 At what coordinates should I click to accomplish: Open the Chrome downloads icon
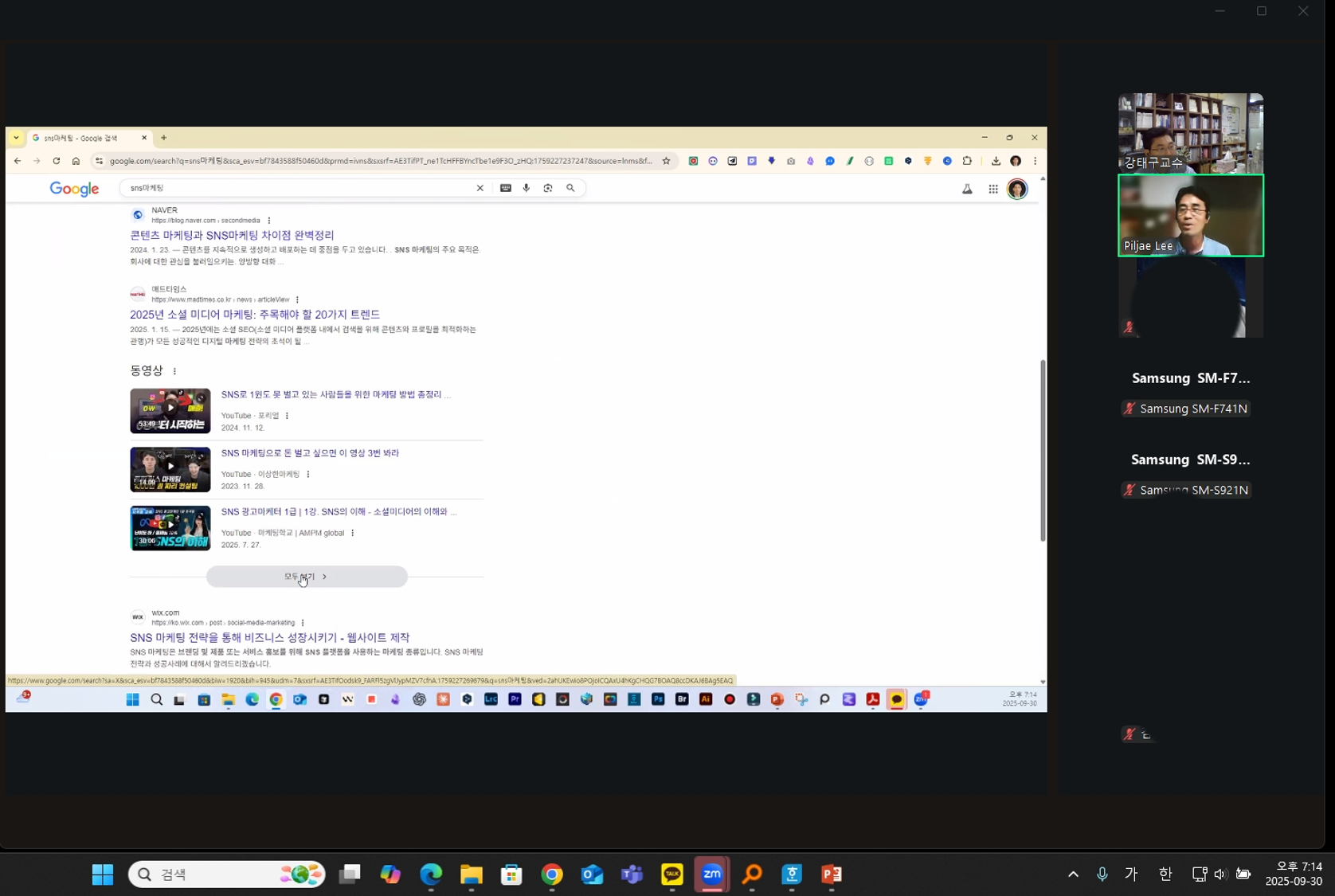996,161
